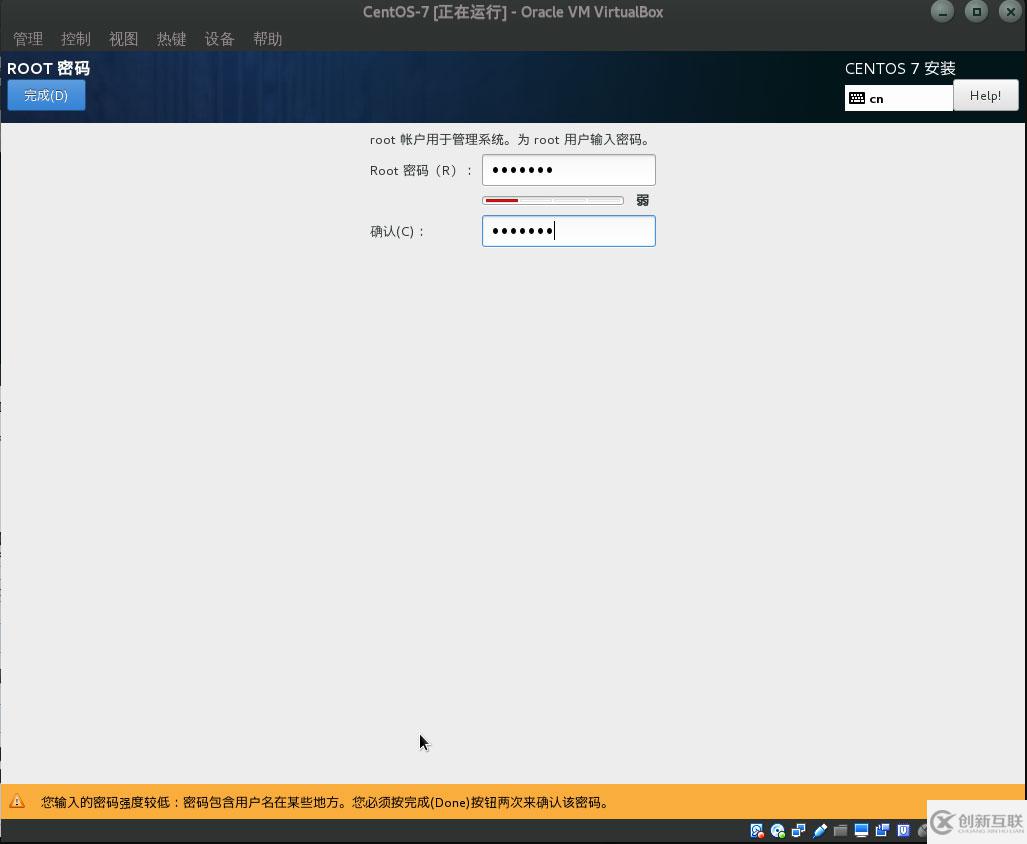Click the ROOT 密码 heading
Image resolution: width=1027 pixels, height=844 pixels.
(48, 68)
